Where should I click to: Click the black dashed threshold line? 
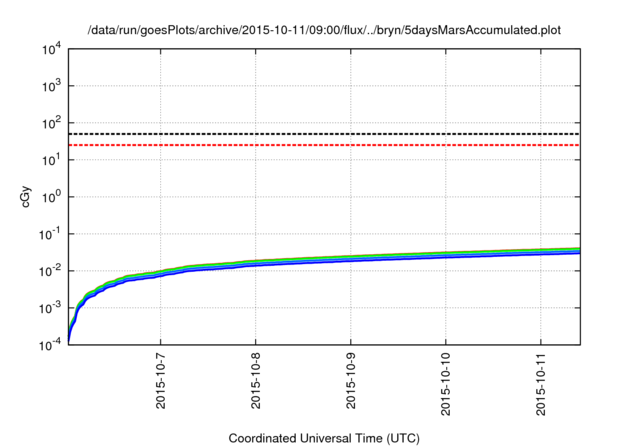pos(324,134)
